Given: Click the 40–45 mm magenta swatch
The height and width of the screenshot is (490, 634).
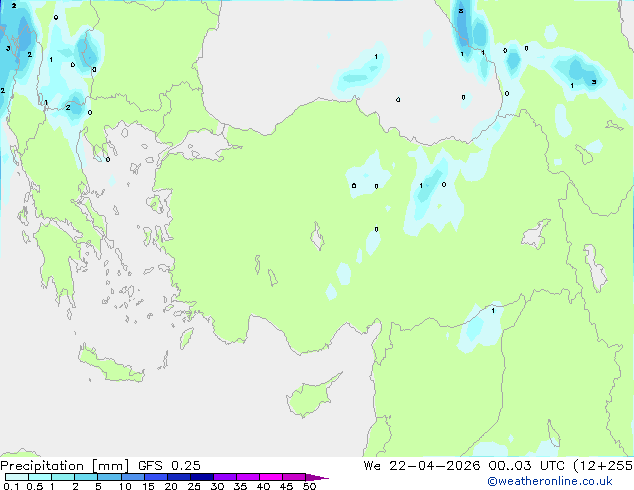Looking at the screenshot, I should click(271, 477).
